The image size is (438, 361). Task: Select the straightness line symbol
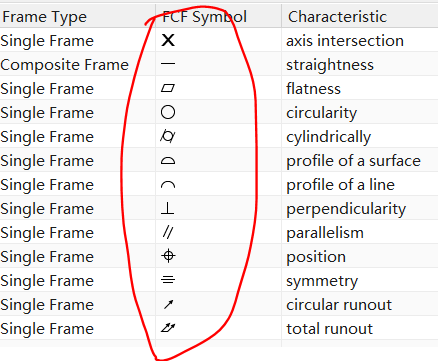pyautogui.click(x=168, y=64)
